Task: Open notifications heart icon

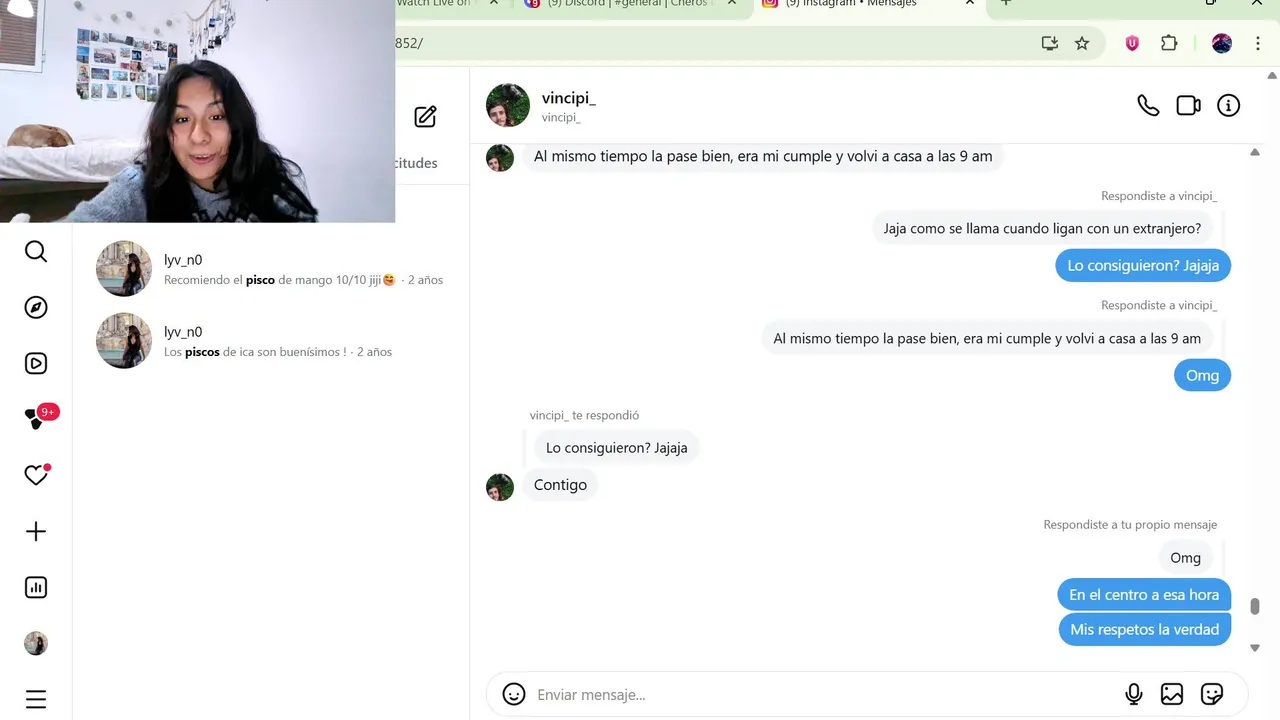Action: 37,475
